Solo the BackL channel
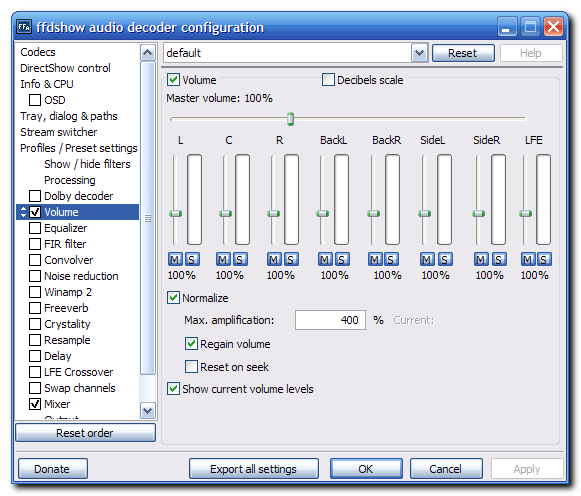This screenshot has height=496, width=581. point(342,259)
